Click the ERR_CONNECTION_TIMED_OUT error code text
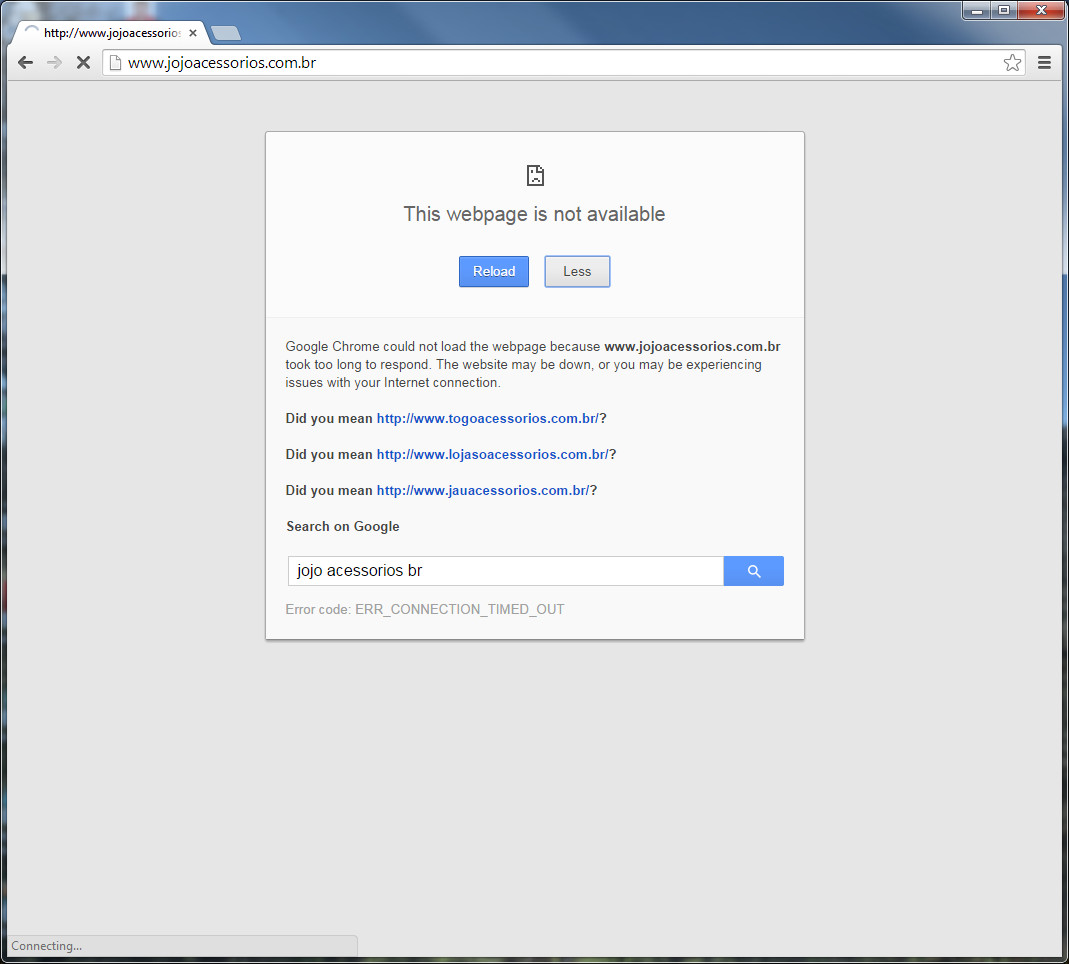1069x964 pixels. pyautogui.click(x=460, y=609)
